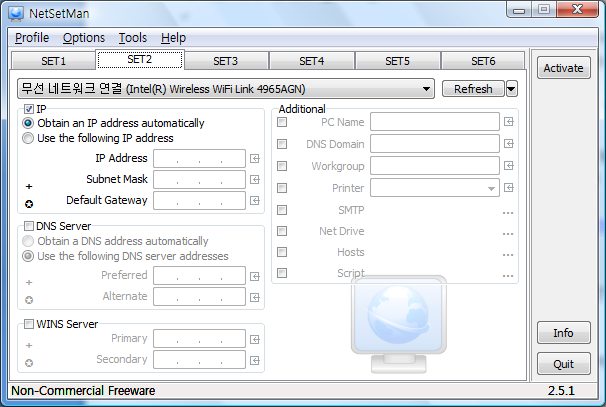Click get-current-value icon beside Preferred DNS field
This screenshot has width=606, height=407.
[x=255, y=276]
